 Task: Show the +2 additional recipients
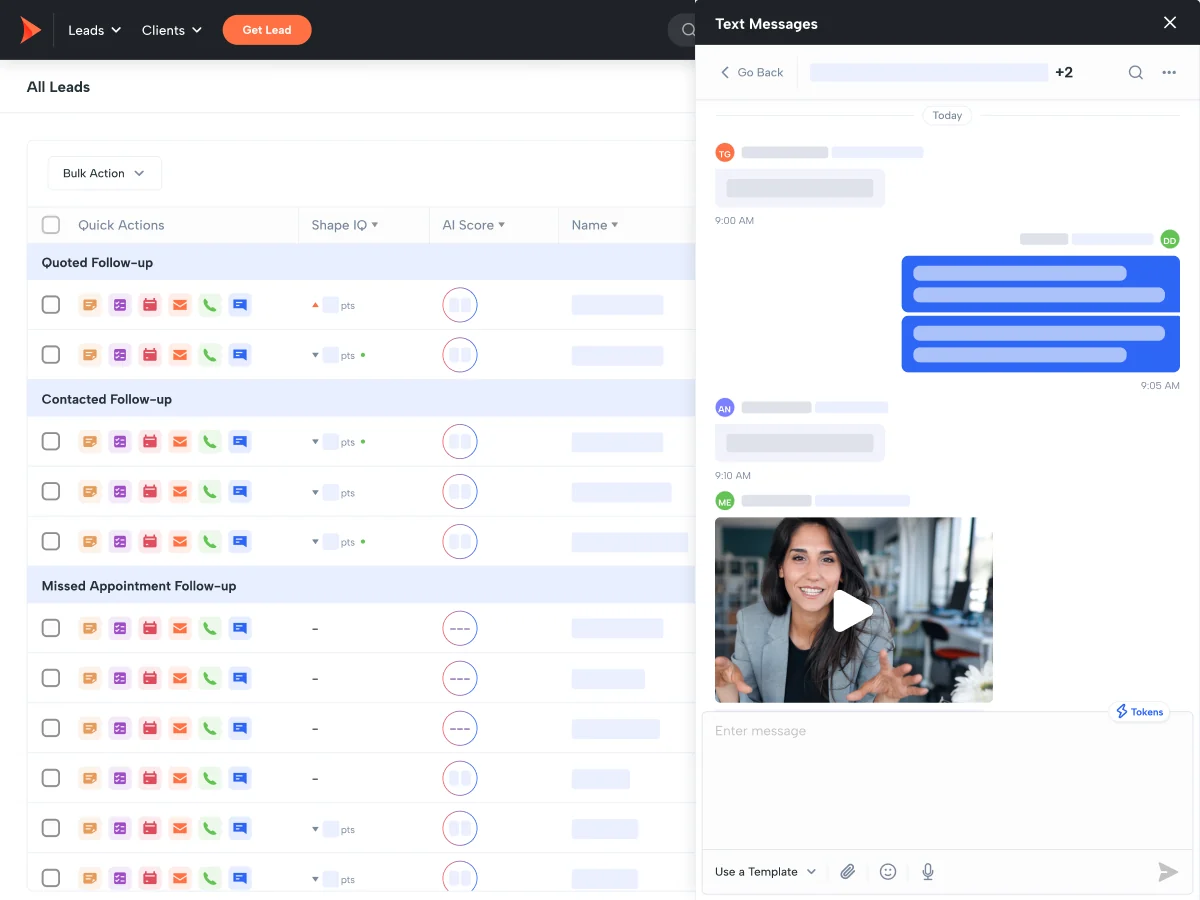(1064, 72)
